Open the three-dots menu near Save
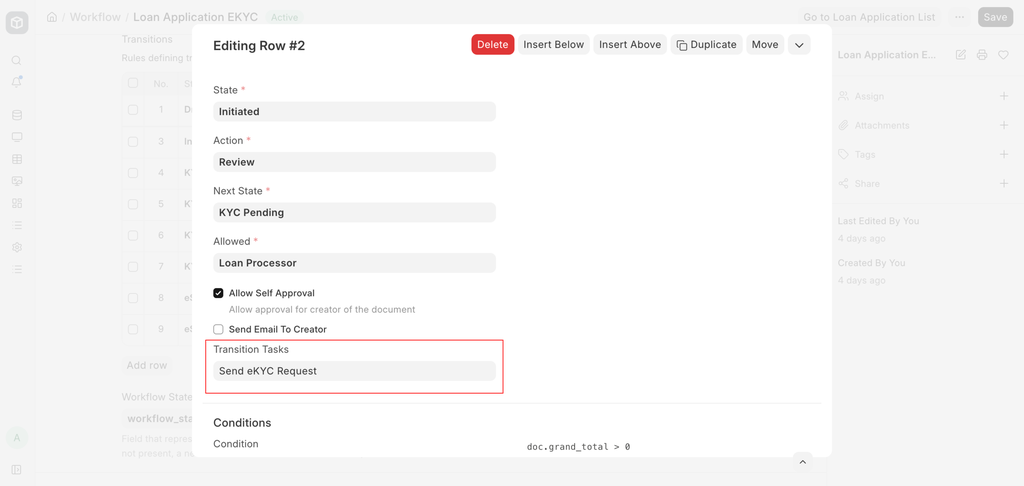 959,17
